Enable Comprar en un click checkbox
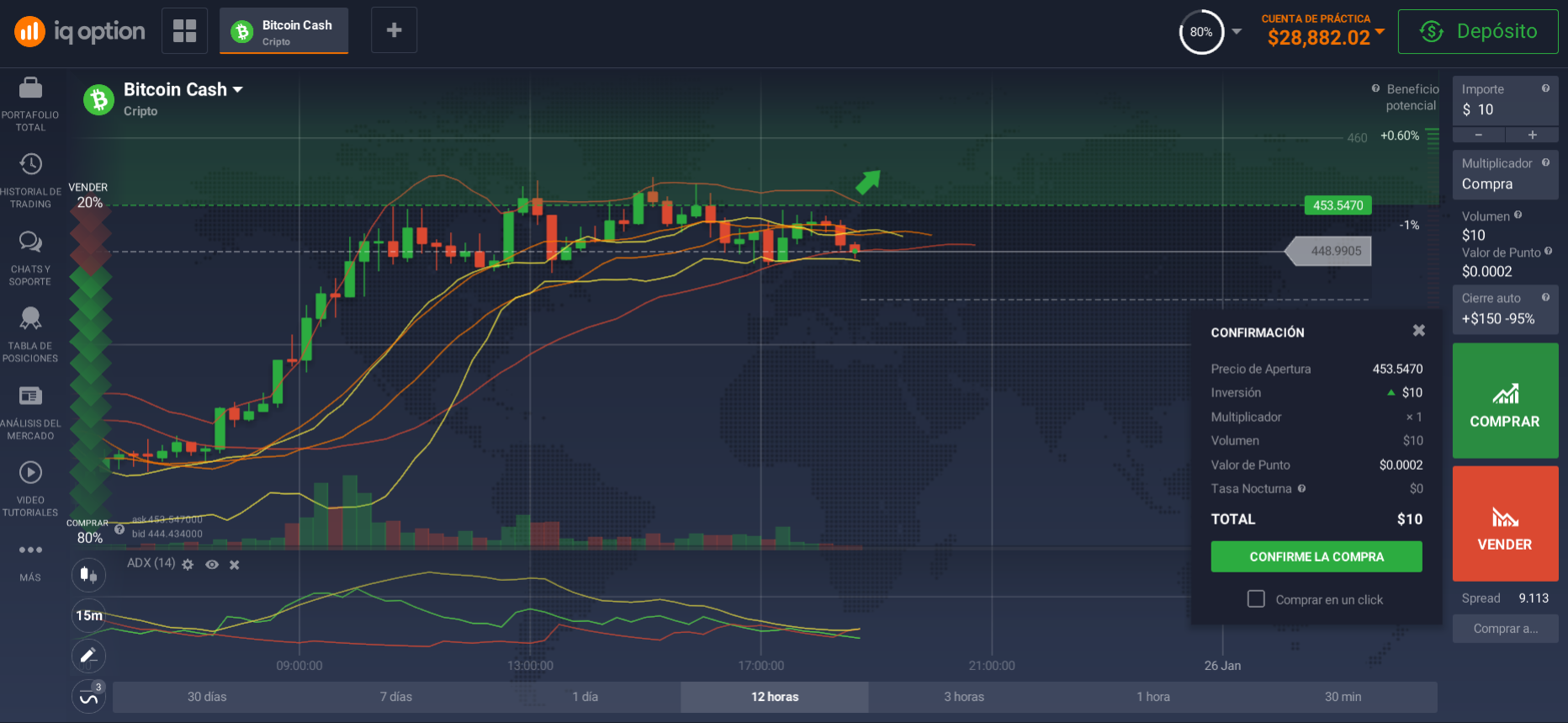 pyautogui.click(x=1256, y=598)
